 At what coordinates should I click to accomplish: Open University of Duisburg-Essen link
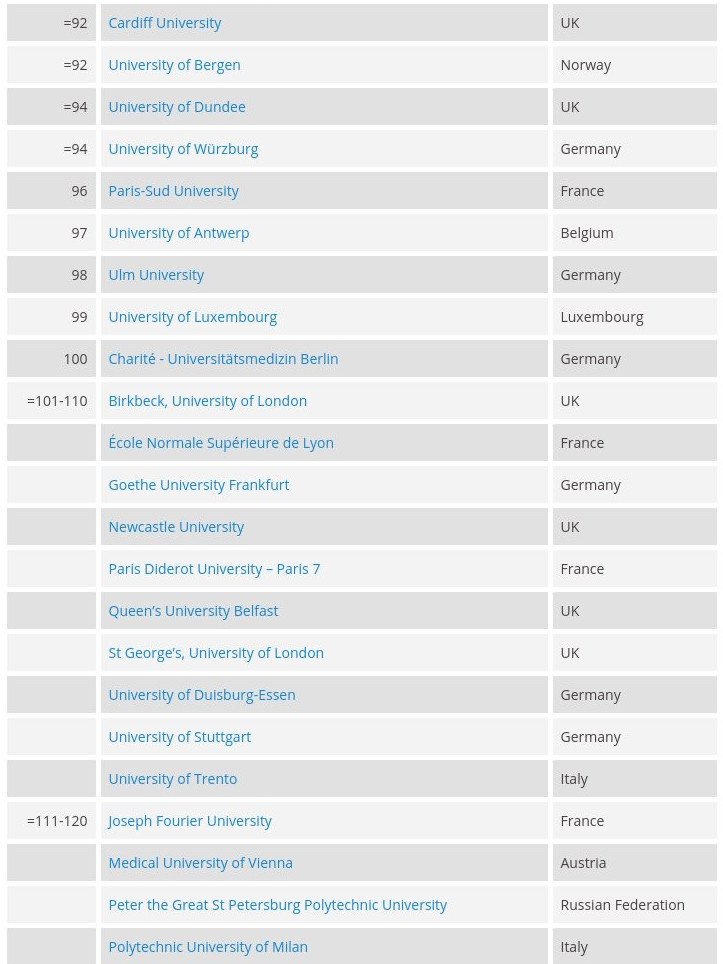202,695
